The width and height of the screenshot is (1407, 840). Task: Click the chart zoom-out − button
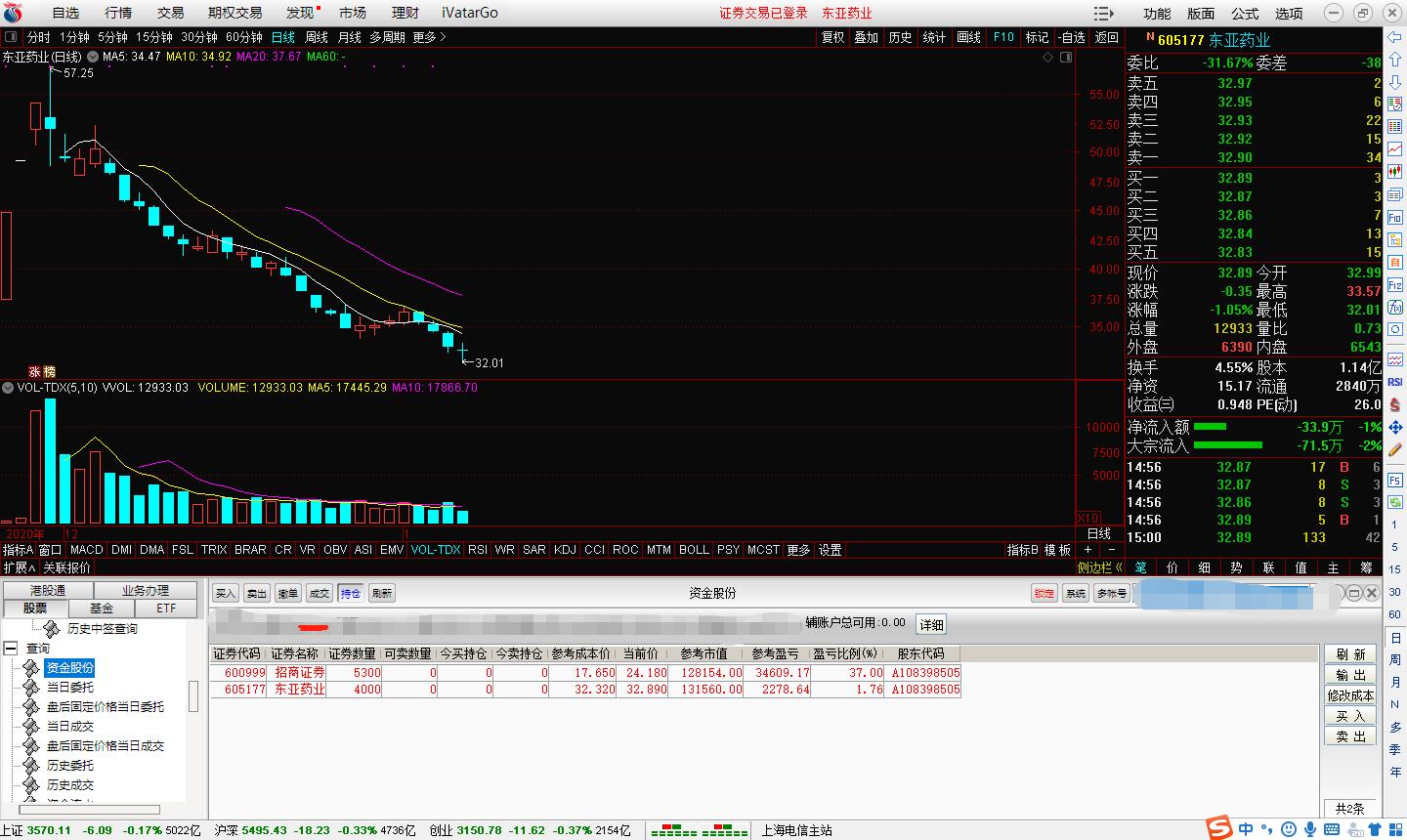click(x=1111, y=550)
